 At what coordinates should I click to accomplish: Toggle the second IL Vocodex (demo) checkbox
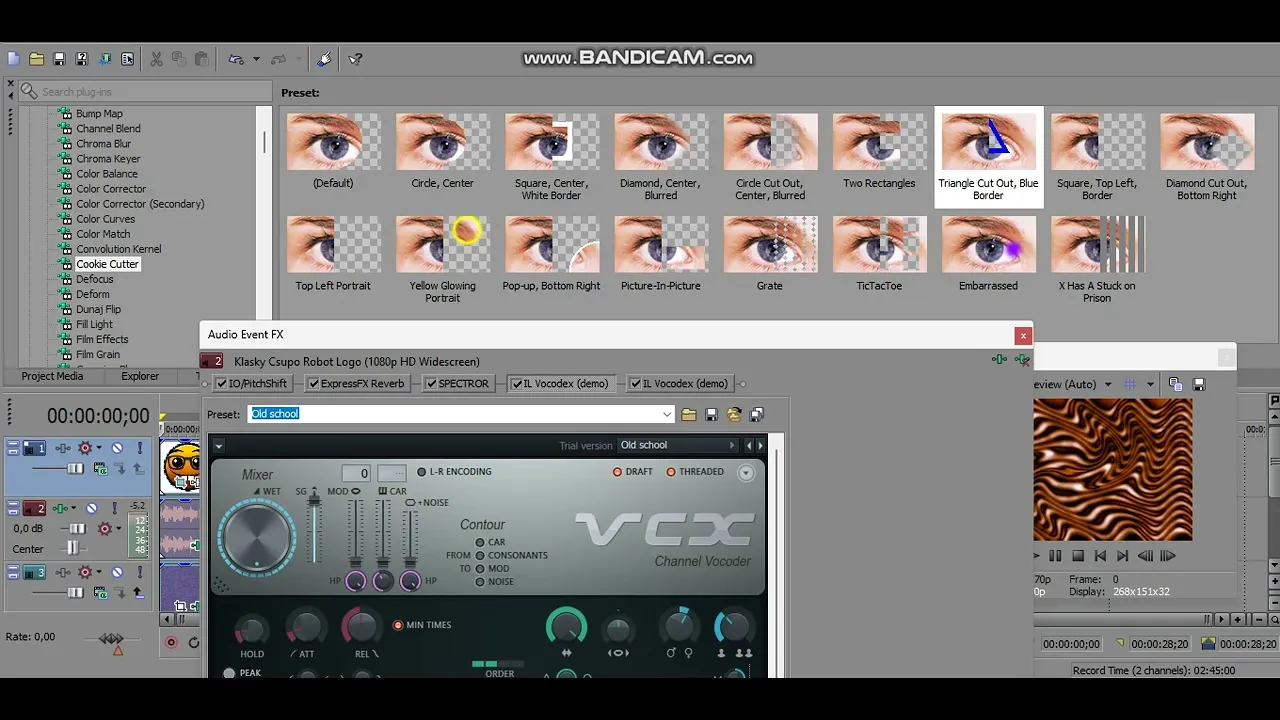tap(635, 384)
